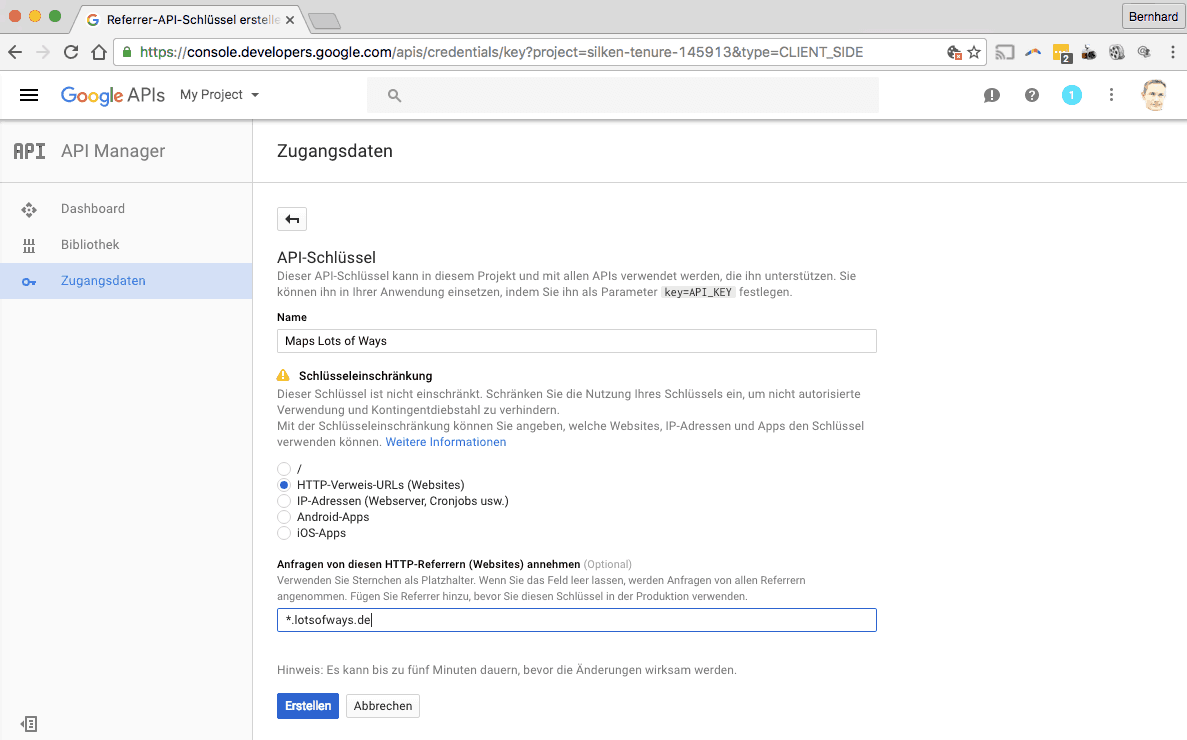The width and height of the screenshot is (1187, 740).
Task: Click the back arrow above API-Schlüssel
Action: 291,218
